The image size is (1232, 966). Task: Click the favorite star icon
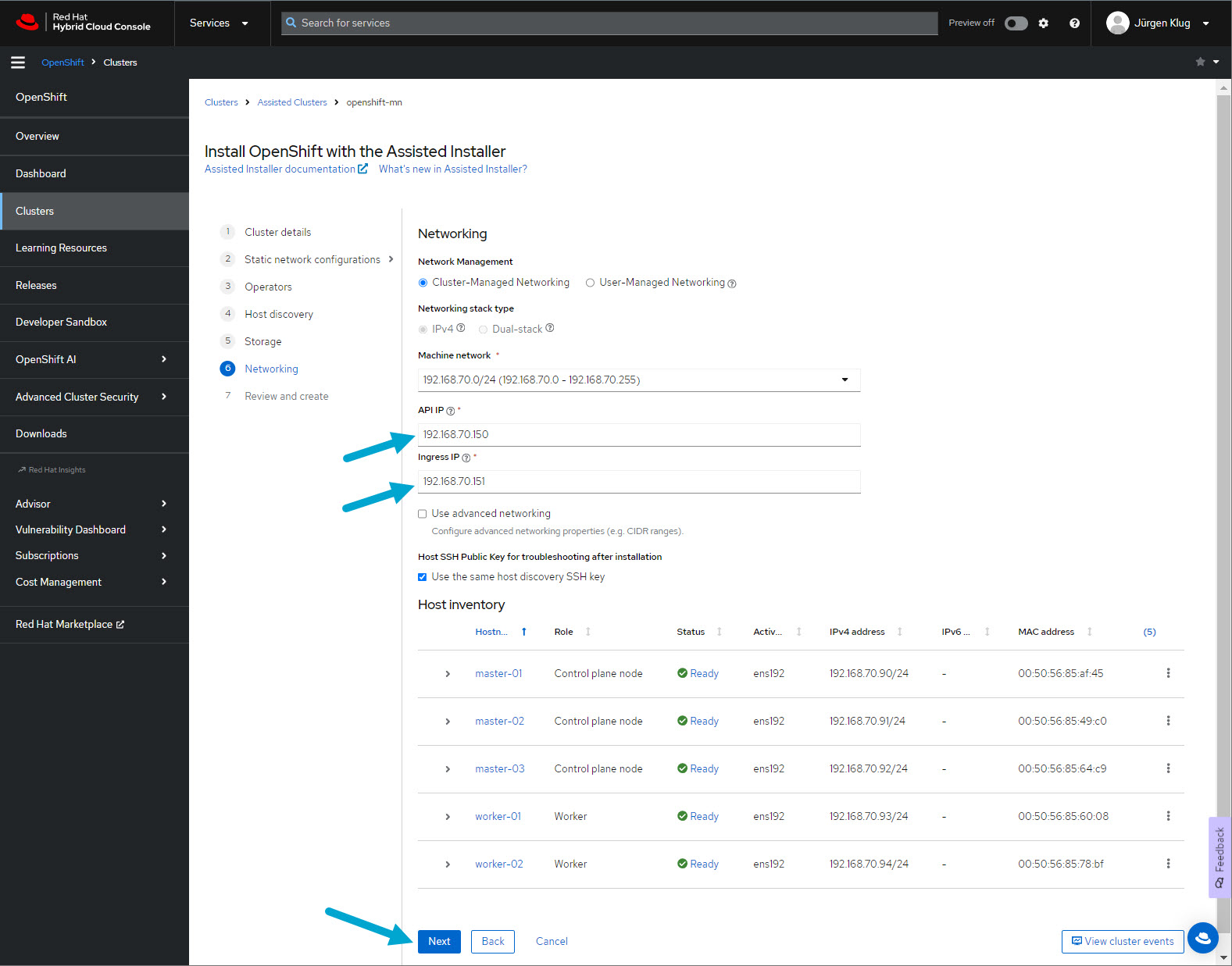click(1200, 62)
